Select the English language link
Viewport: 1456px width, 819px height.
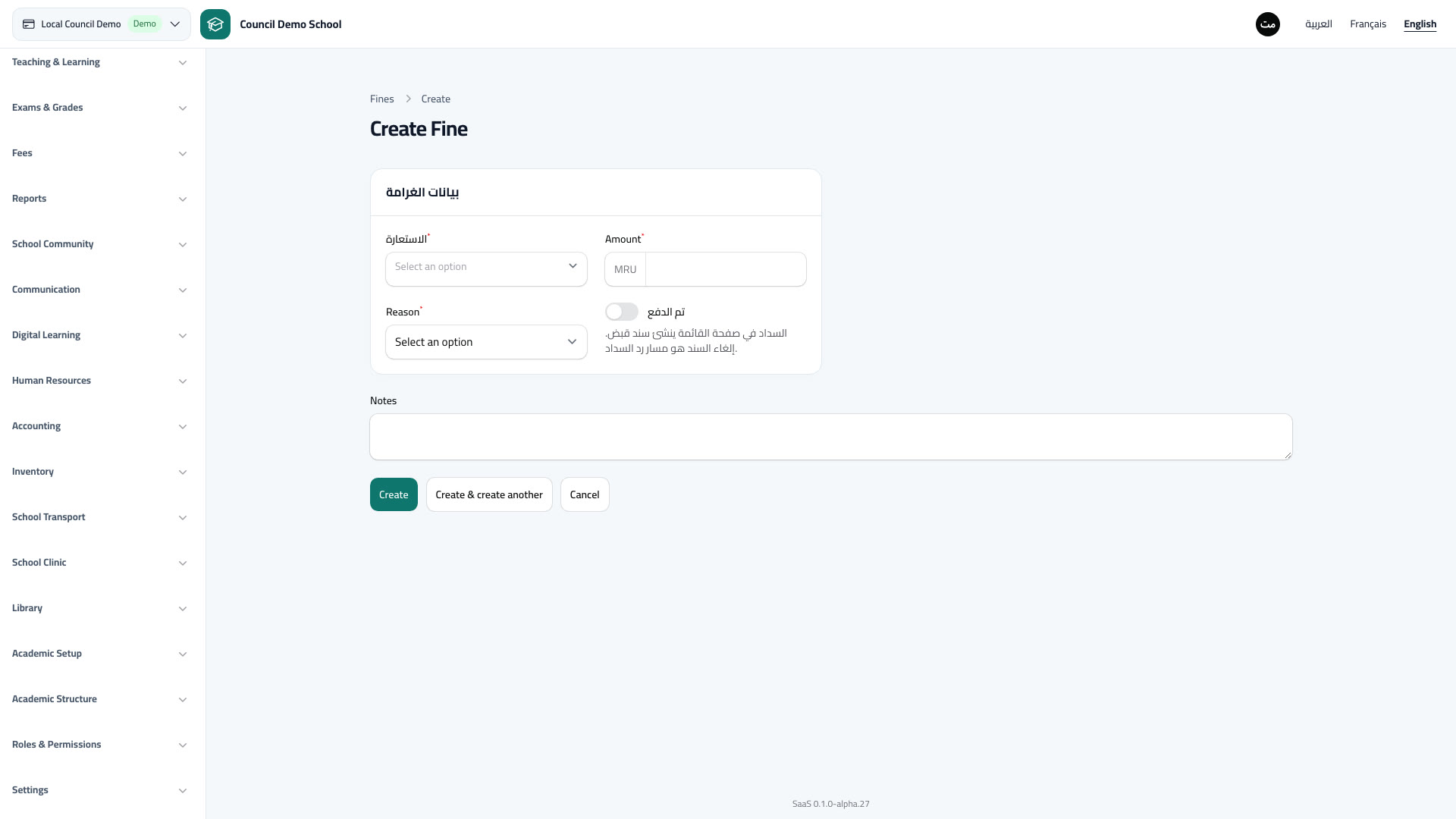1420,24
